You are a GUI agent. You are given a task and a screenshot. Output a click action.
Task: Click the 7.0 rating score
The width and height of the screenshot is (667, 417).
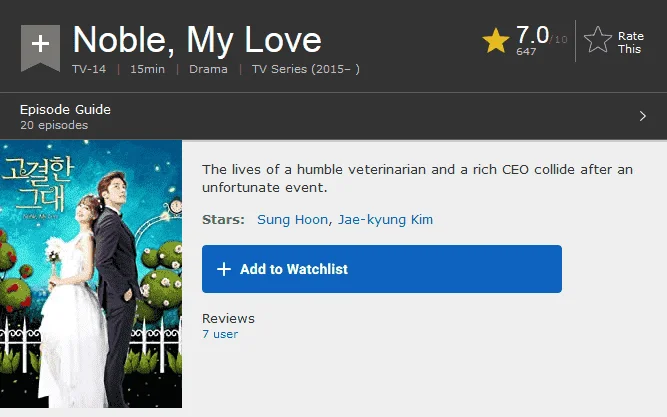tap(532, 35)
